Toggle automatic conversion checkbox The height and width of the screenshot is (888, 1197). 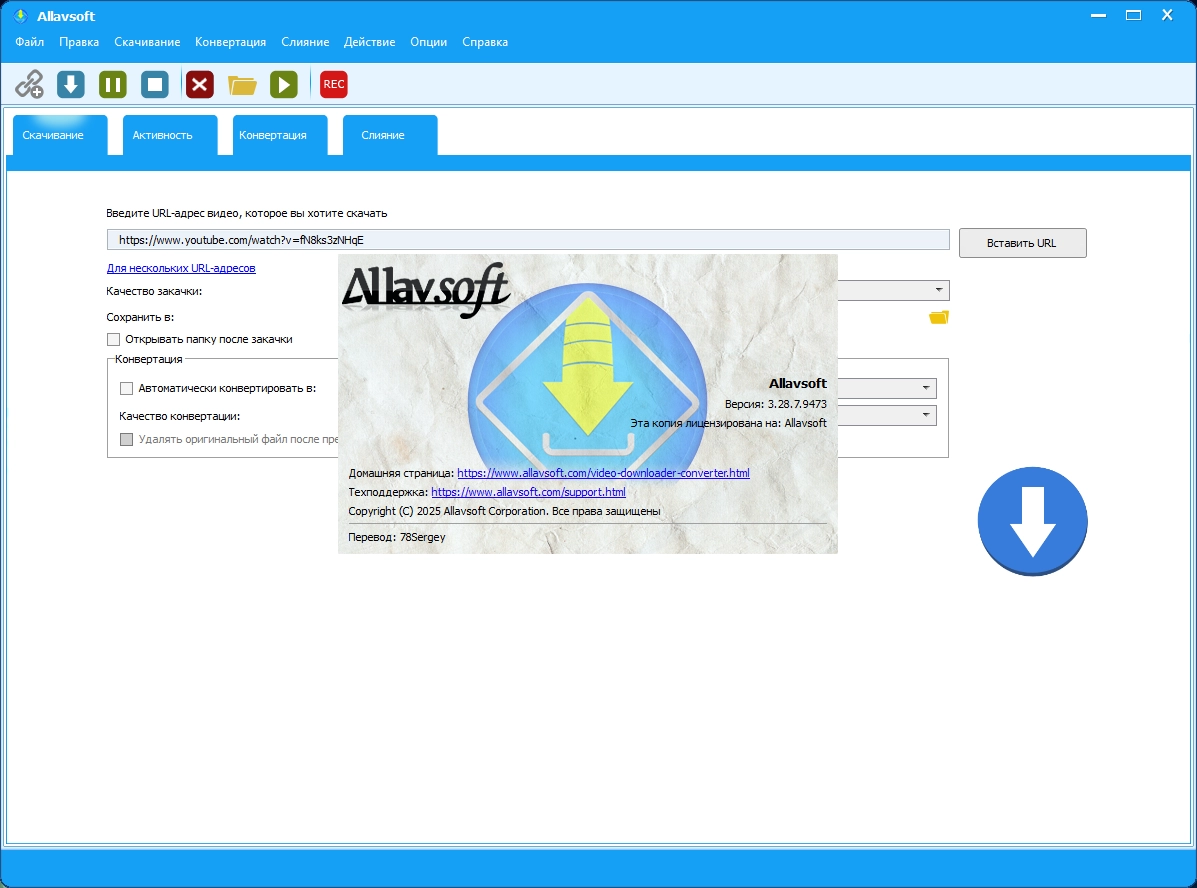[x=127, y=388]
